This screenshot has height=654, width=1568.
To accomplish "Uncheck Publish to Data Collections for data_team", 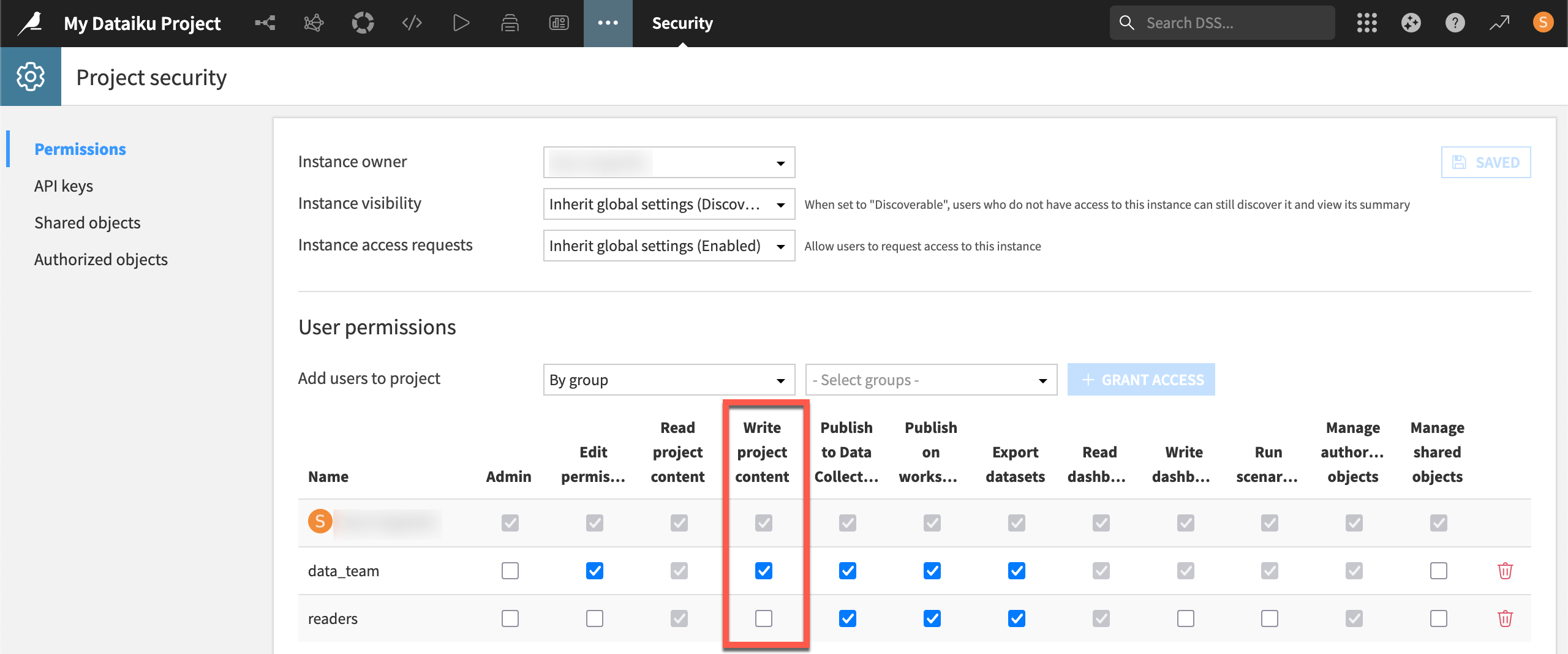I will pos(848,571).
